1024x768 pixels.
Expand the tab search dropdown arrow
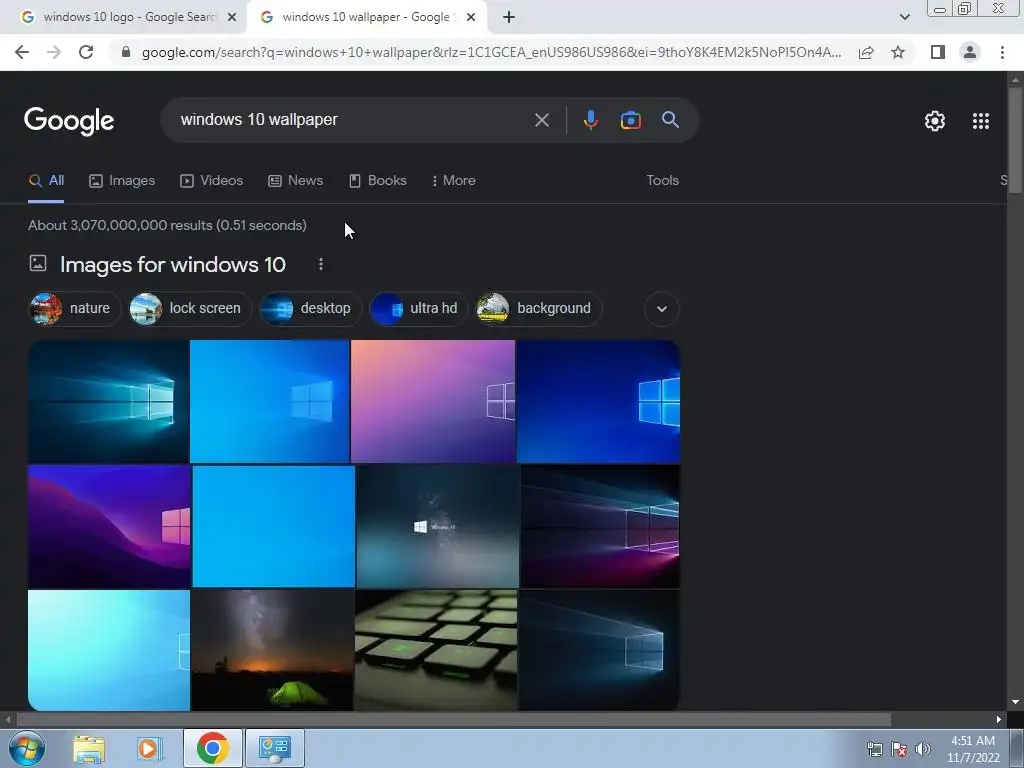[904, 17]
